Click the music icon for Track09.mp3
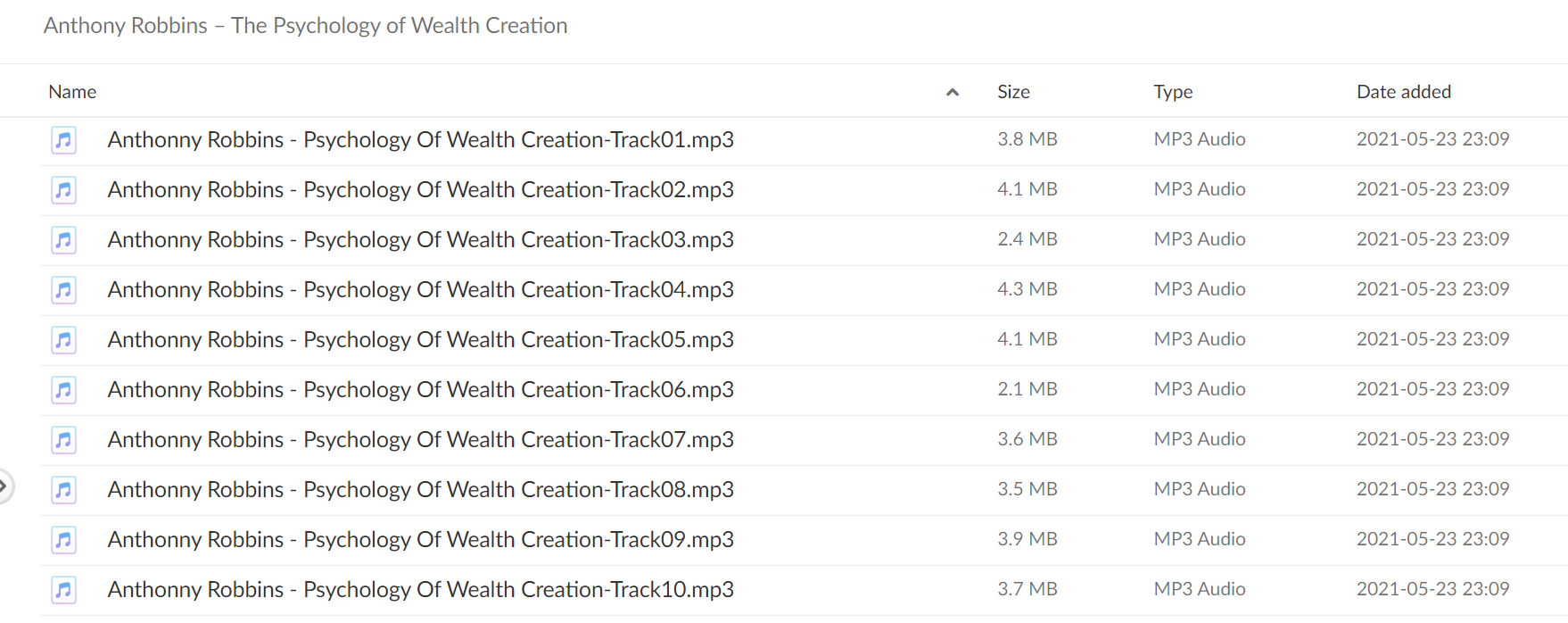1568x623 pixels. click(x=63, y=540)
